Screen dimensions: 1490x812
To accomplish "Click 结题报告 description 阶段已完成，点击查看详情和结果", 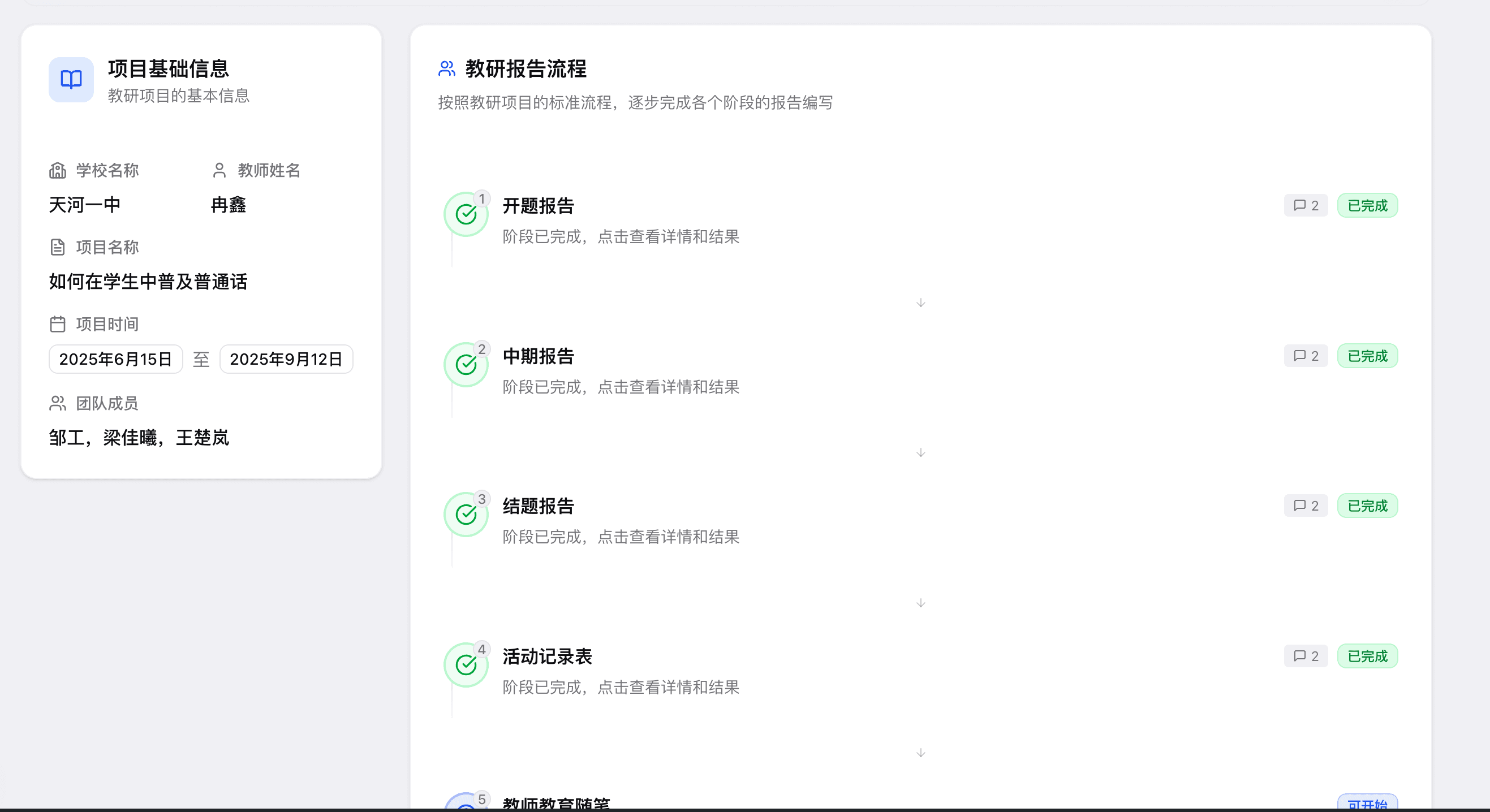I will click(x=621, y=537).
